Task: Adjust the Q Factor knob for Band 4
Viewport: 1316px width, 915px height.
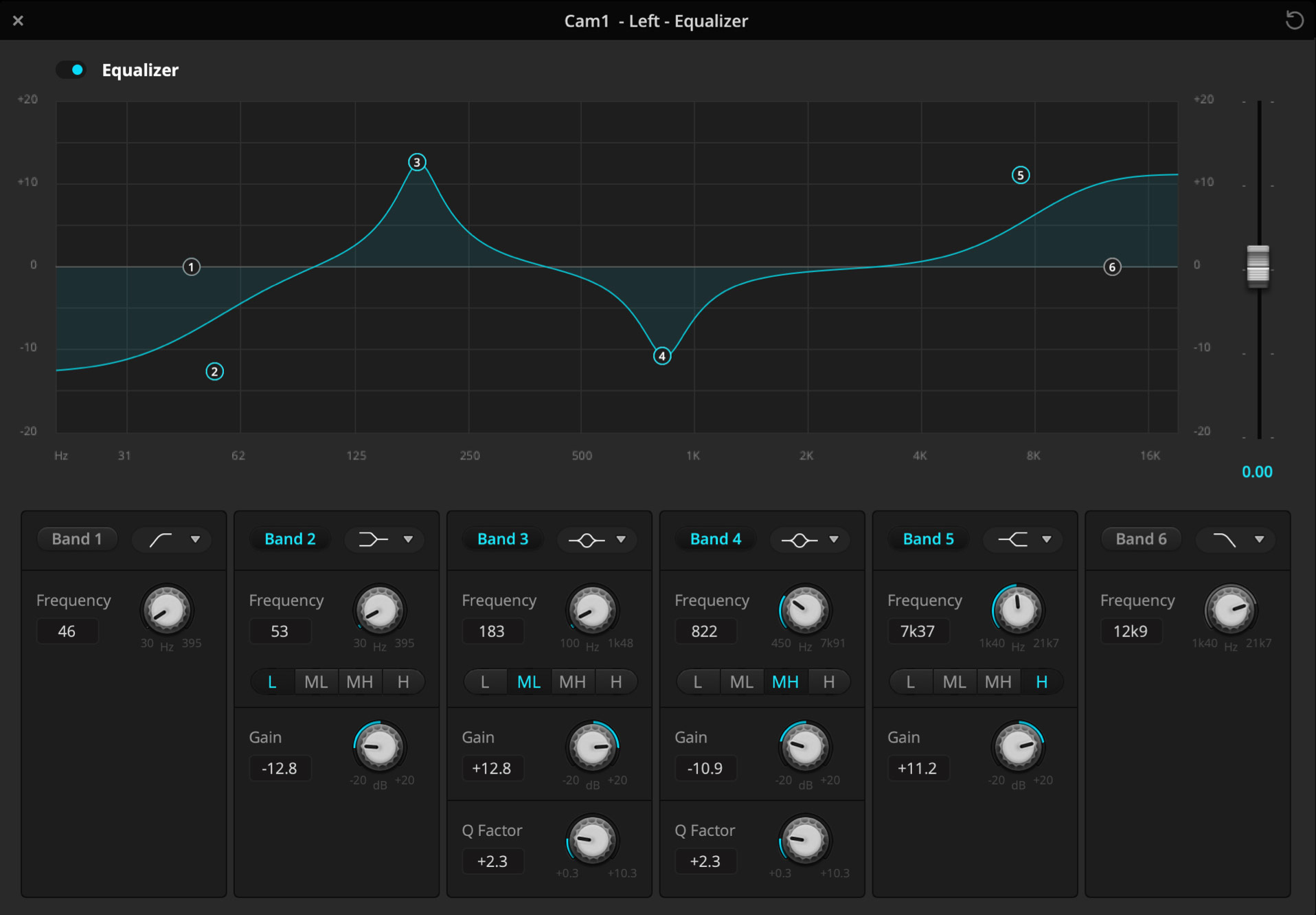Action: [804, 839]
